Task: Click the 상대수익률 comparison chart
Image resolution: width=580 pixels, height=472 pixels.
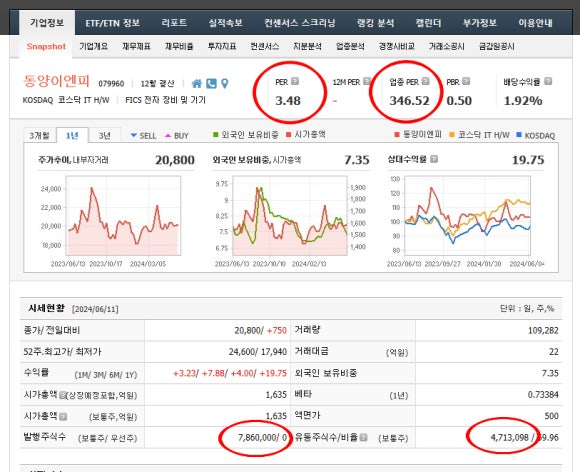Action: (x=468, y=216)
